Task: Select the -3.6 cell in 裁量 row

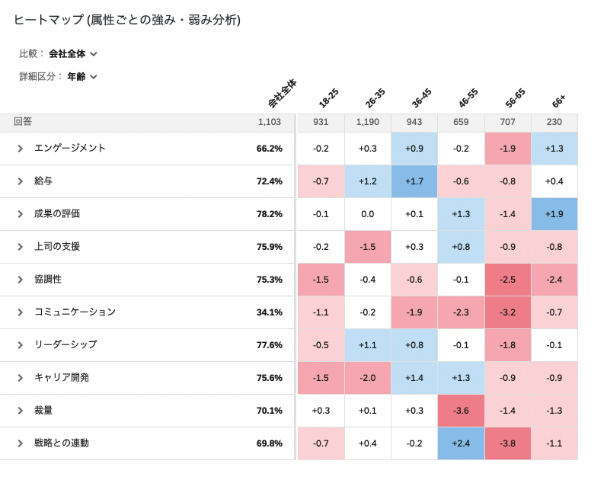Action: click(461, 411)
